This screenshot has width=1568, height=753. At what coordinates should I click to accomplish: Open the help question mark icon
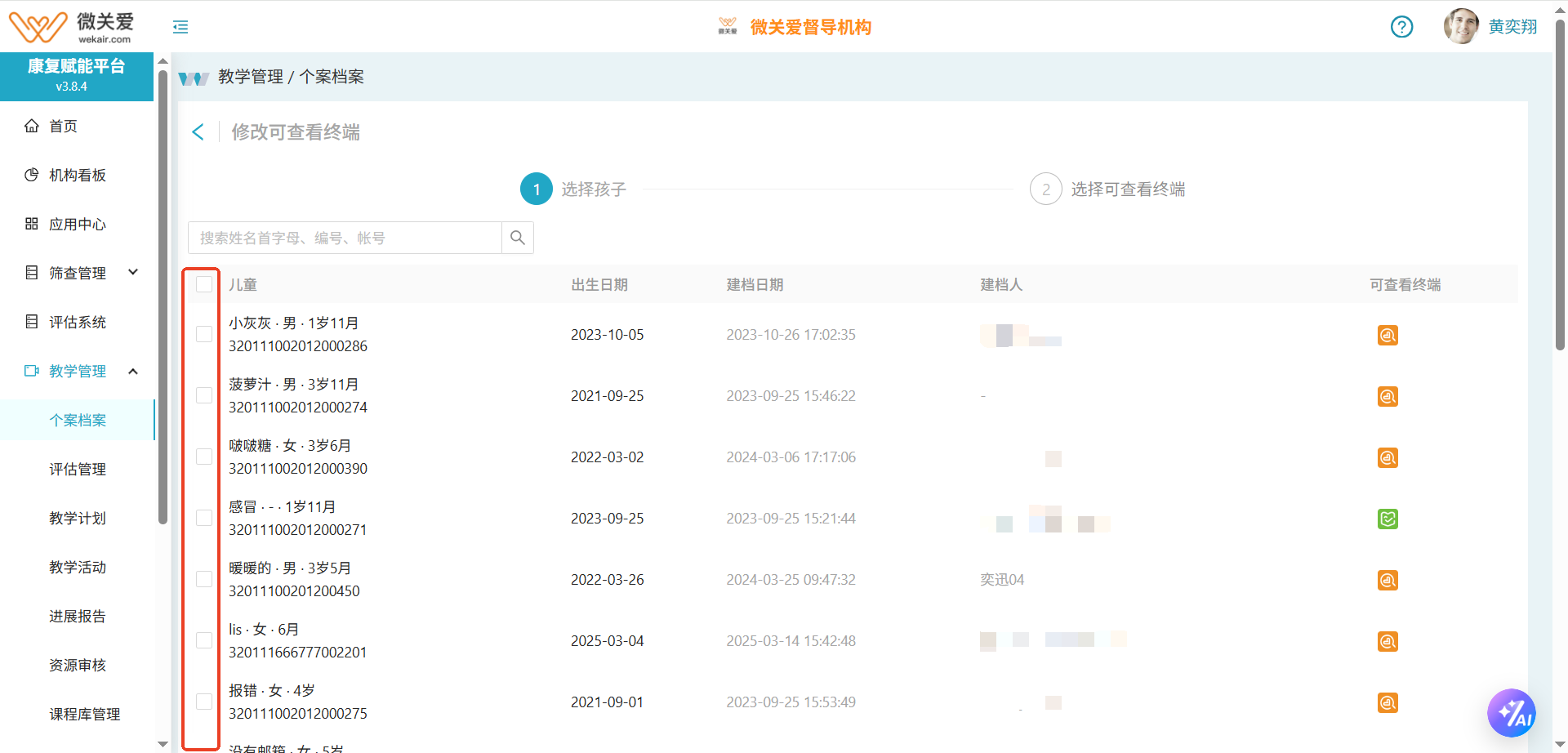pyautogui.click(x=1401, y=27)
